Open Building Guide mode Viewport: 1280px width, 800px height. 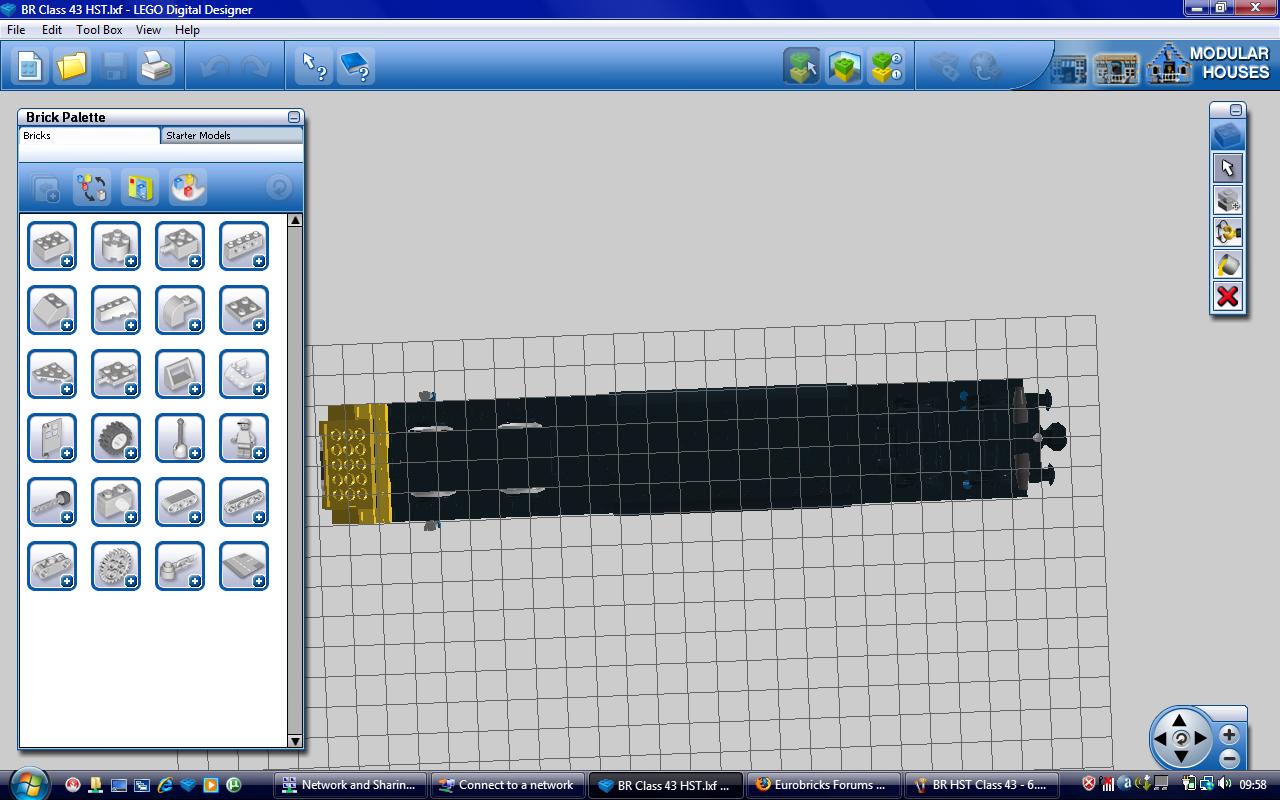(x=886, y=67)
